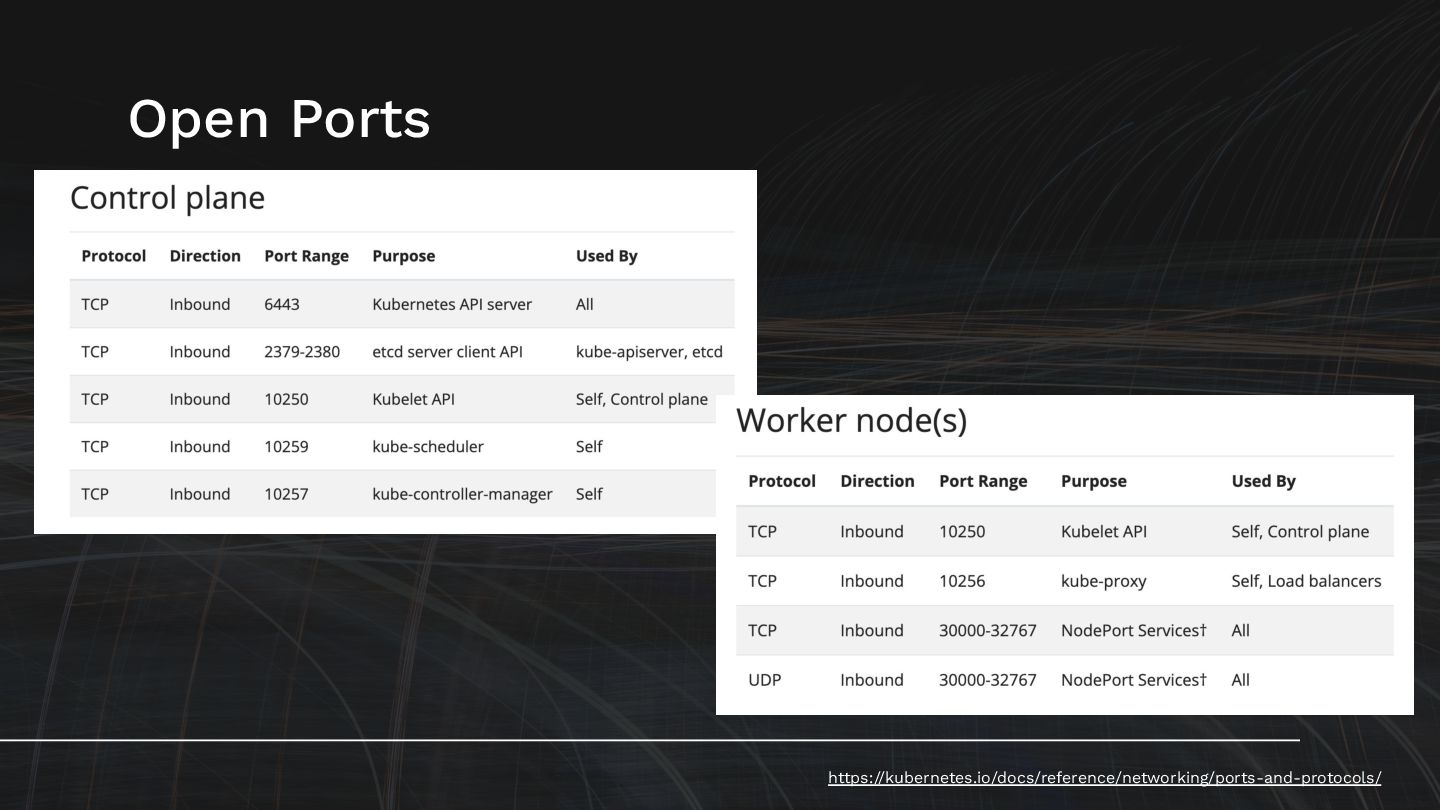The width and height of the screenshot is (1440, 810).
Task: Click 'Purpose' header in Worker node table
Action: 1094,481
